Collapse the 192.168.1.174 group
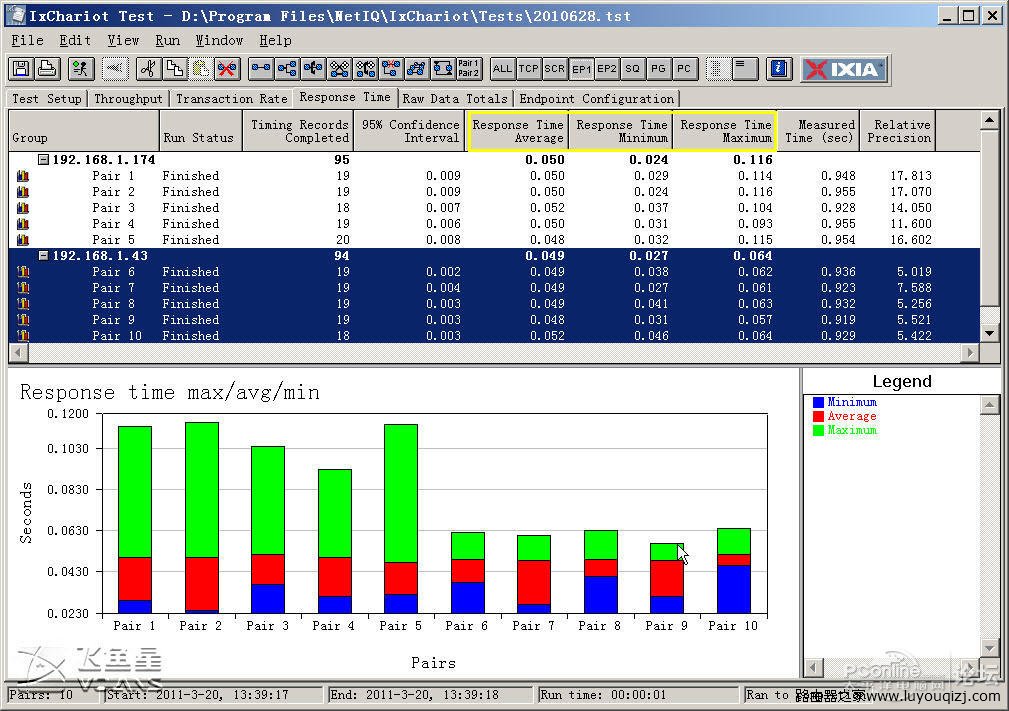 (x=43, y=160)
